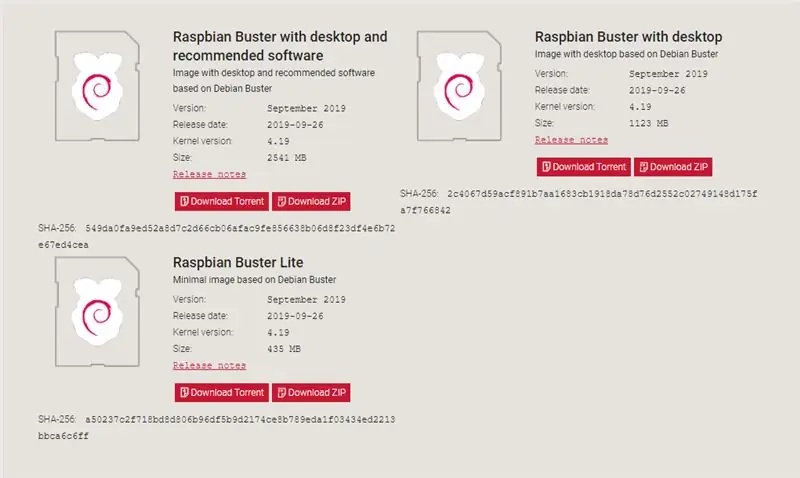The width and height of the screenshot is (800, 478).
Task: Click the SHA-256 hash starting with a50237c2
Action: pos(216,427)
